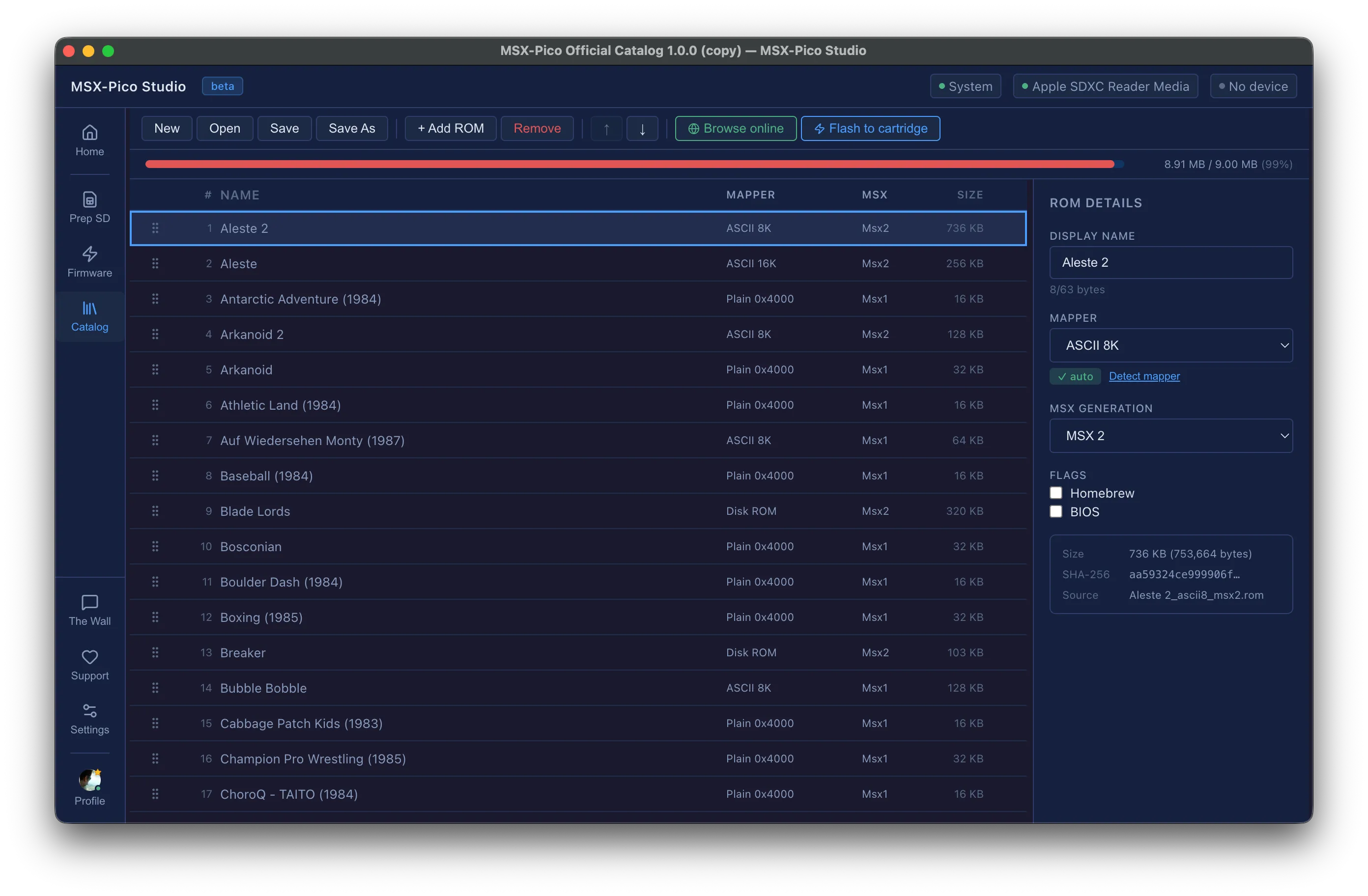
Task: Follow the Detect mapper link
Action: tap(1144, 376)
